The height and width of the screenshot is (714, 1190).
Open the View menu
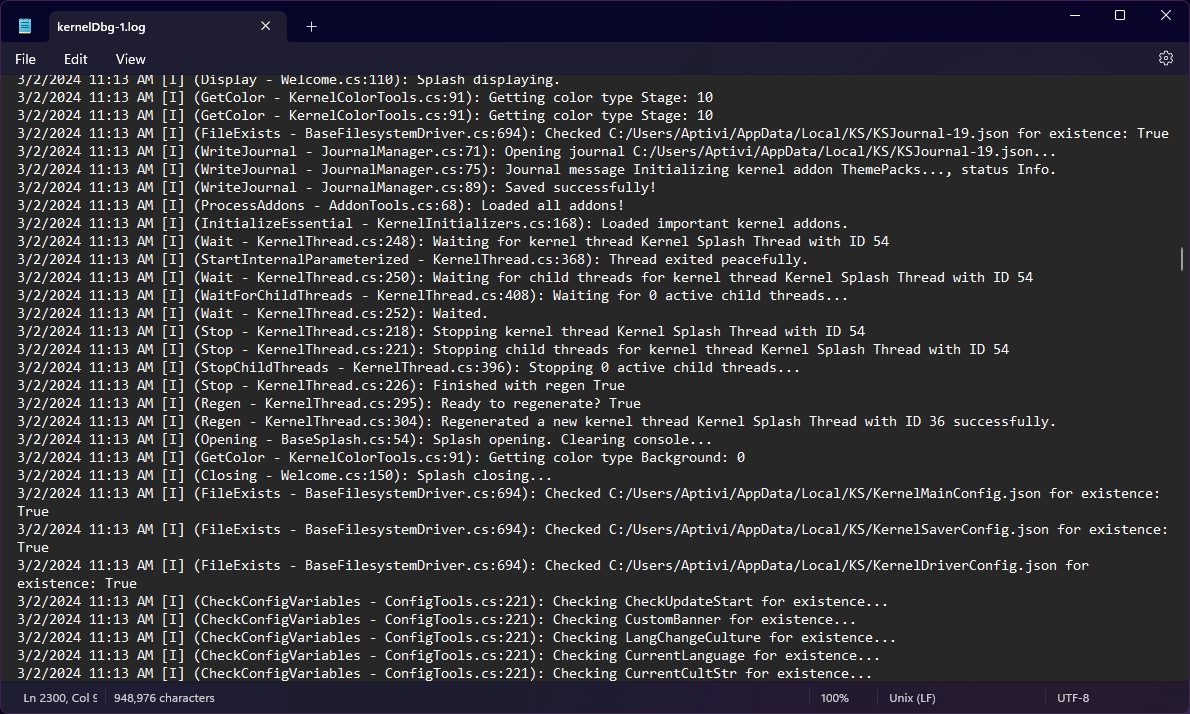tap(130, 59)
